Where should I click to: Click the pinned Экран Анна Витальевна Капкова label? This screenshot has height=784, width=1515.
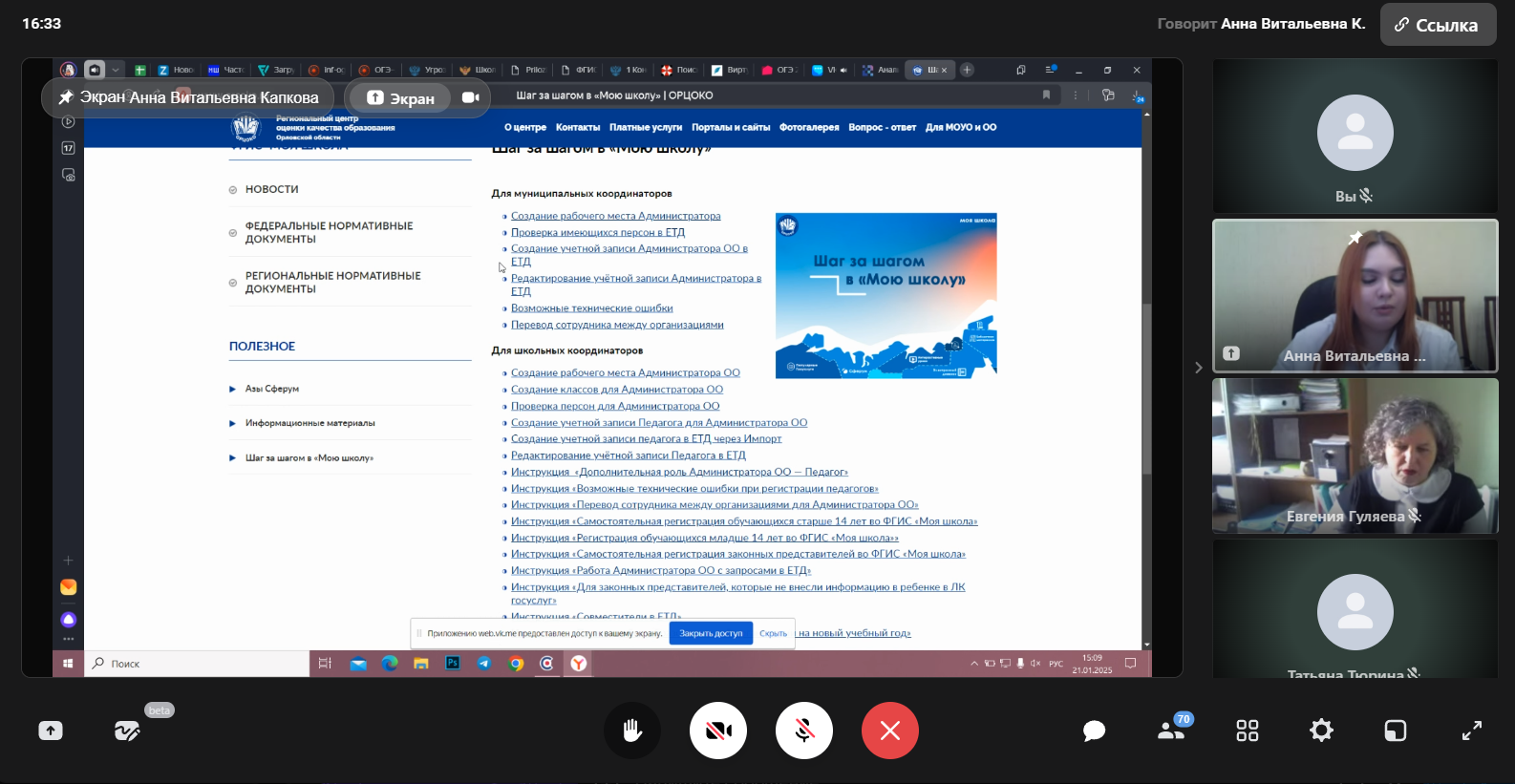pyautogui.click(x=188, y=97)
